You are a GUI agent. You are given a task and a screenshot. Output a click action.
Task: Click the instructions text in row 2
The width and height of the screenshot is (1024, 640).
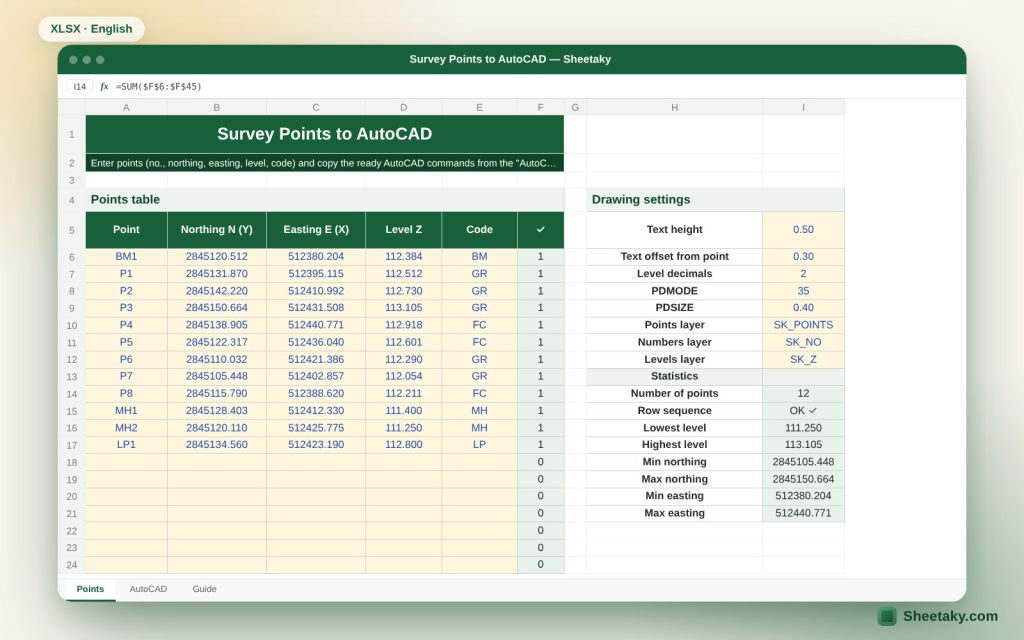323,163
